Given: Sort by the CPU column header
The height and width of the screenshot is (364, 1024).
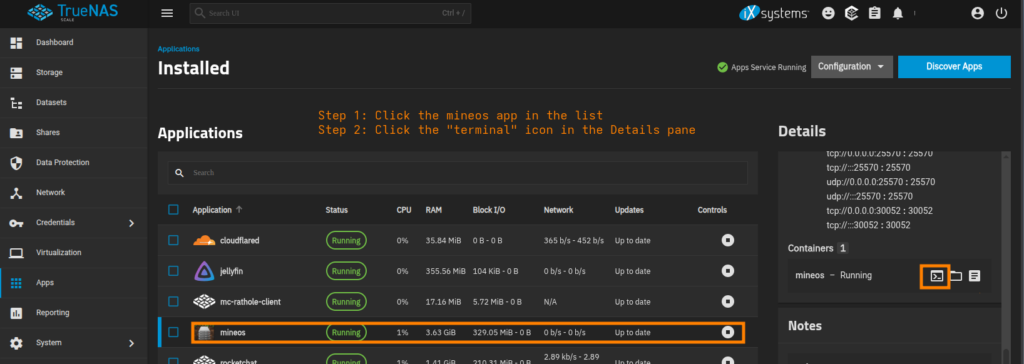Looking at the screenshot, I should point(404,210).
